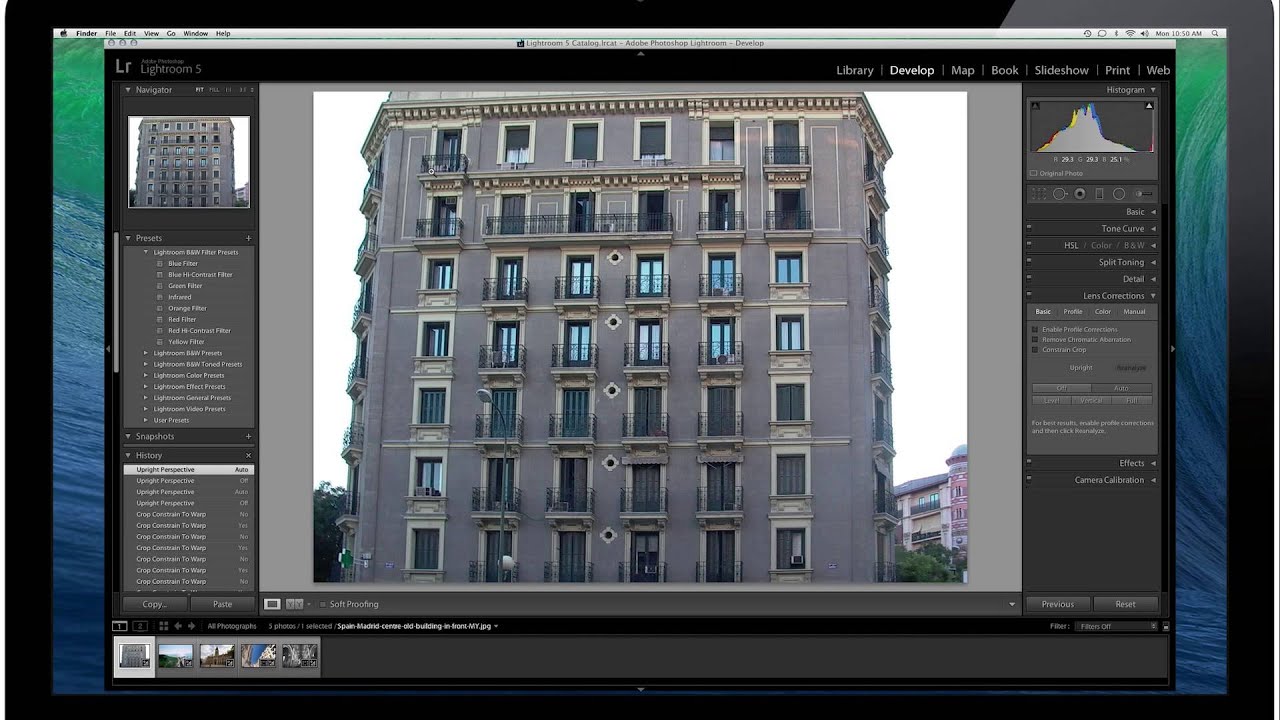
Task: Click the Copy... button
Action: [x=154, y=604]
